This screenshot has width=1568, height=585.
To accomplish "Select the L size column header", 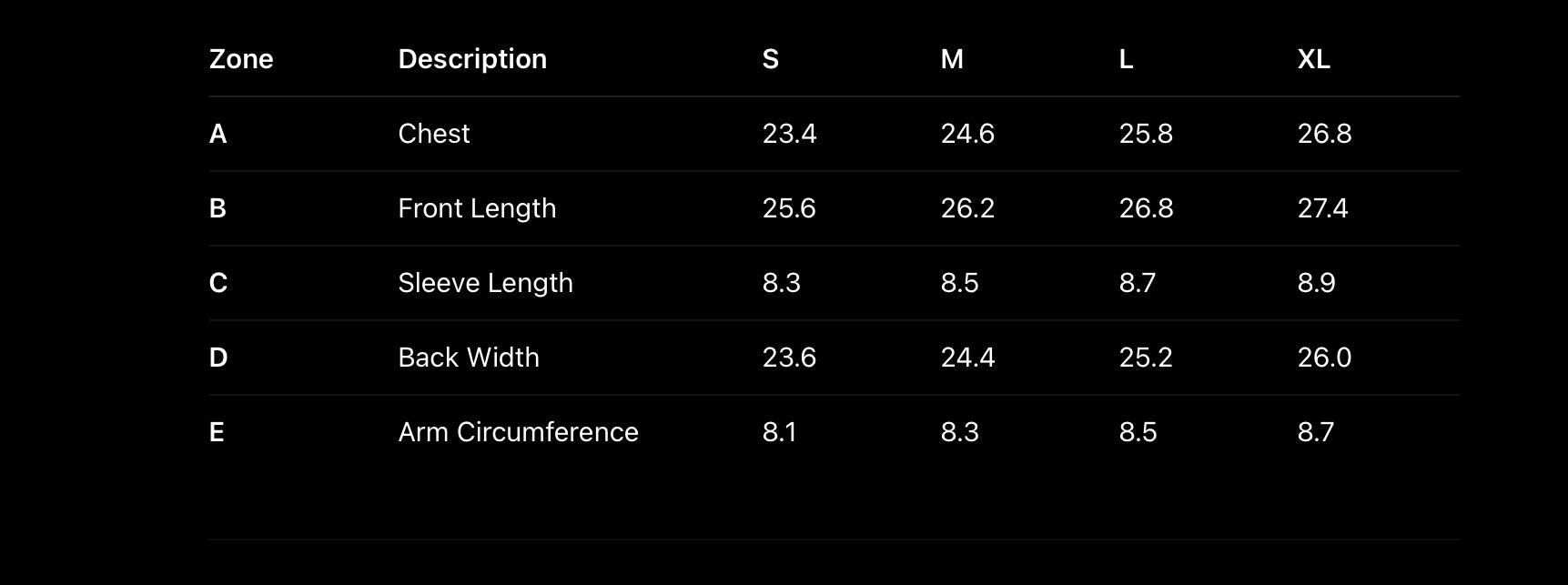I will click(x=1126, y=59).
